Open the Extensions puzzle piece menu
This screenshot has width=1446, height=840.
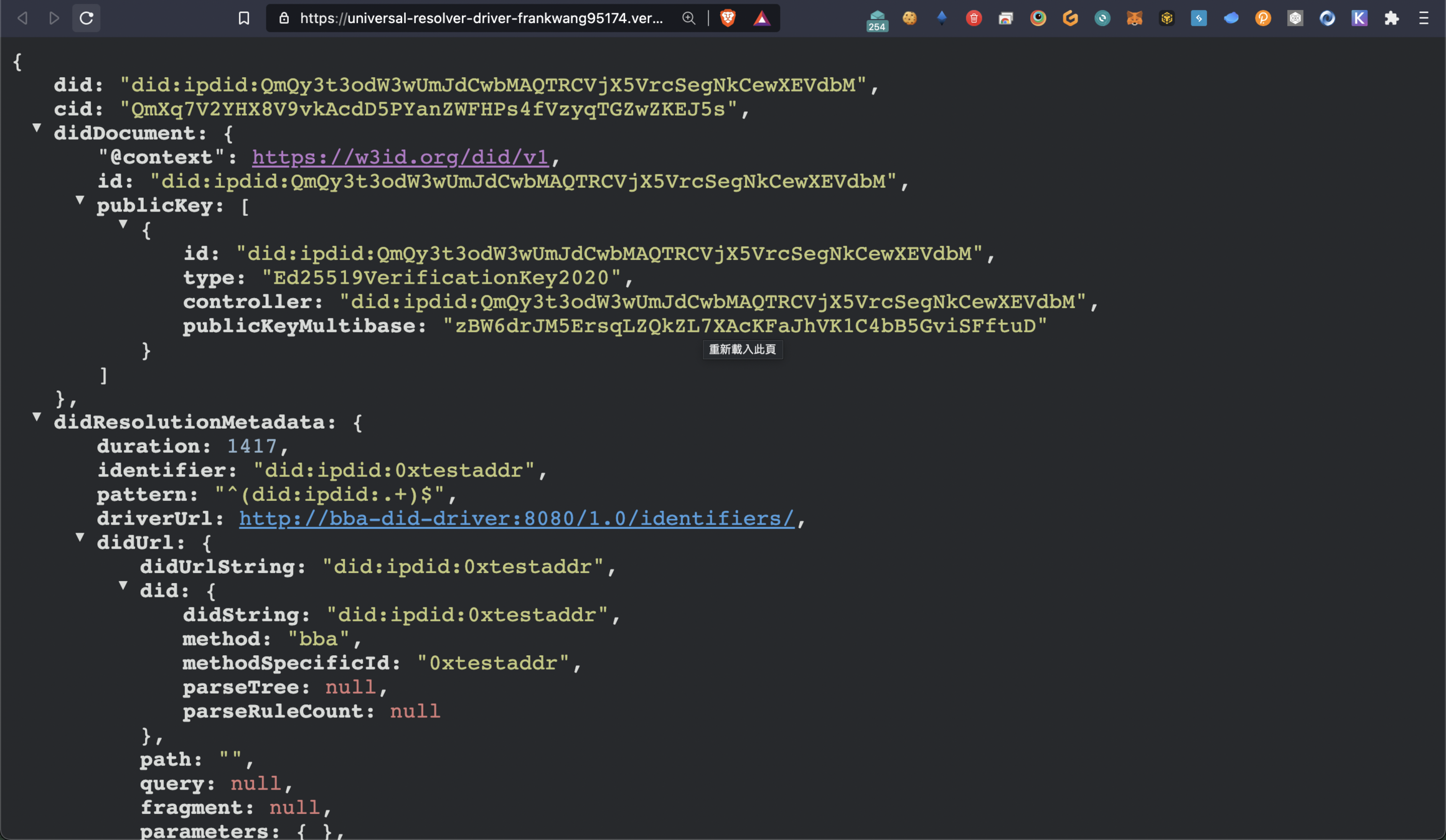(x=1391, y=18)
